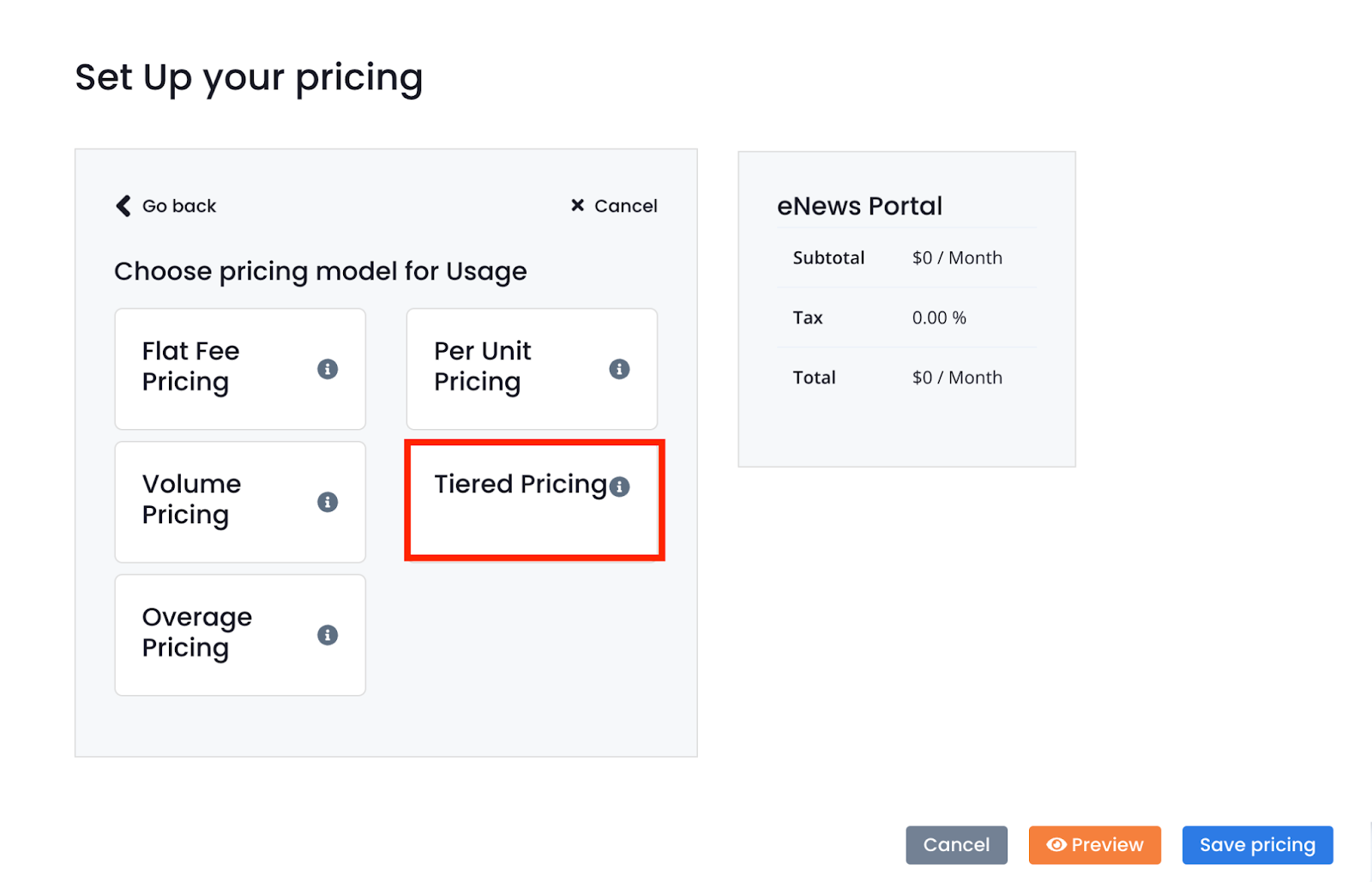Select the Volume Pricing option
This screenshot has width=1372, height=882.
point(240,502)
